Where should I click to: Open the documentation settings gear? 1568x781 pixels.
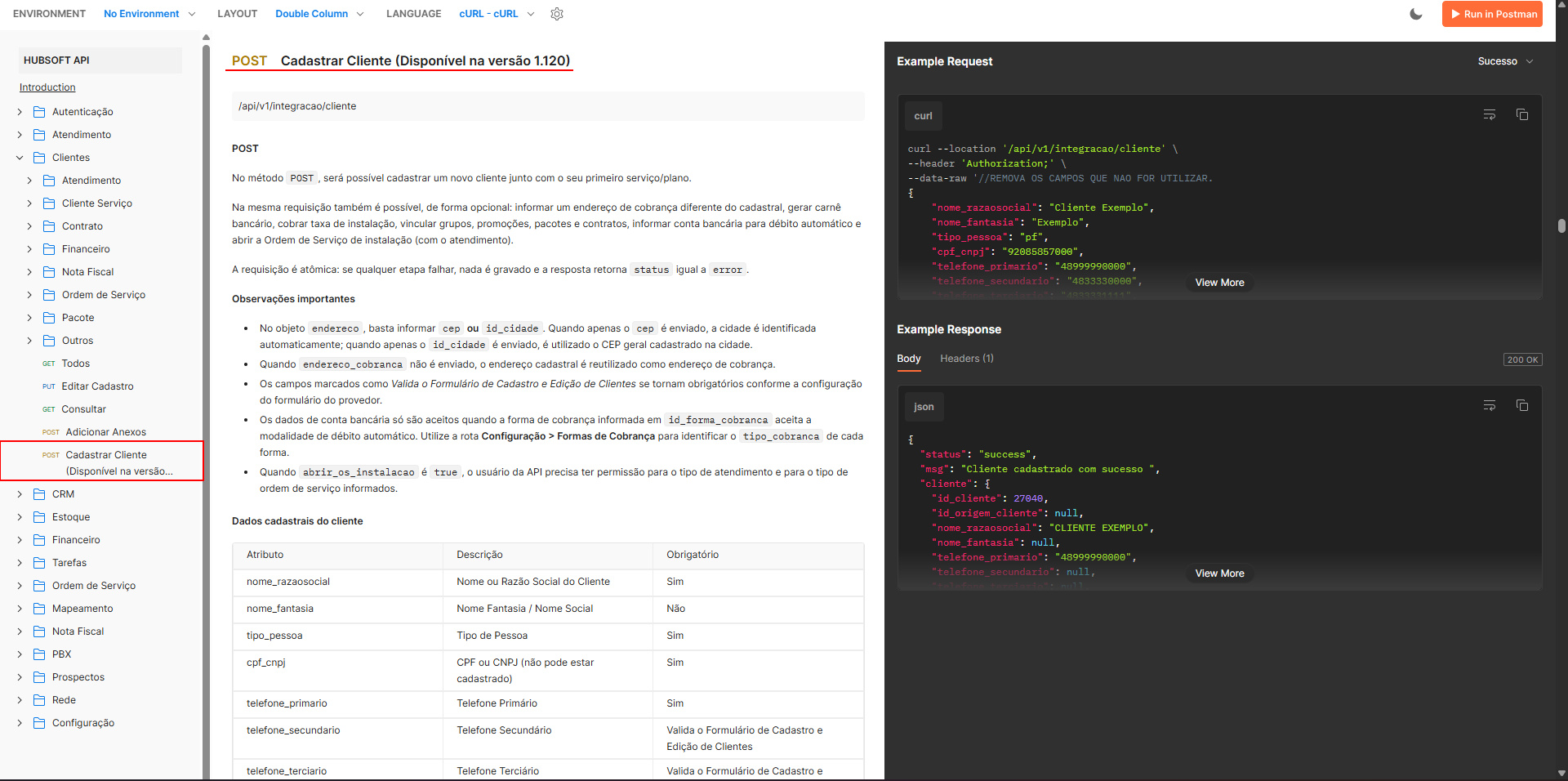pyautogui.click(x=557, y=14)
